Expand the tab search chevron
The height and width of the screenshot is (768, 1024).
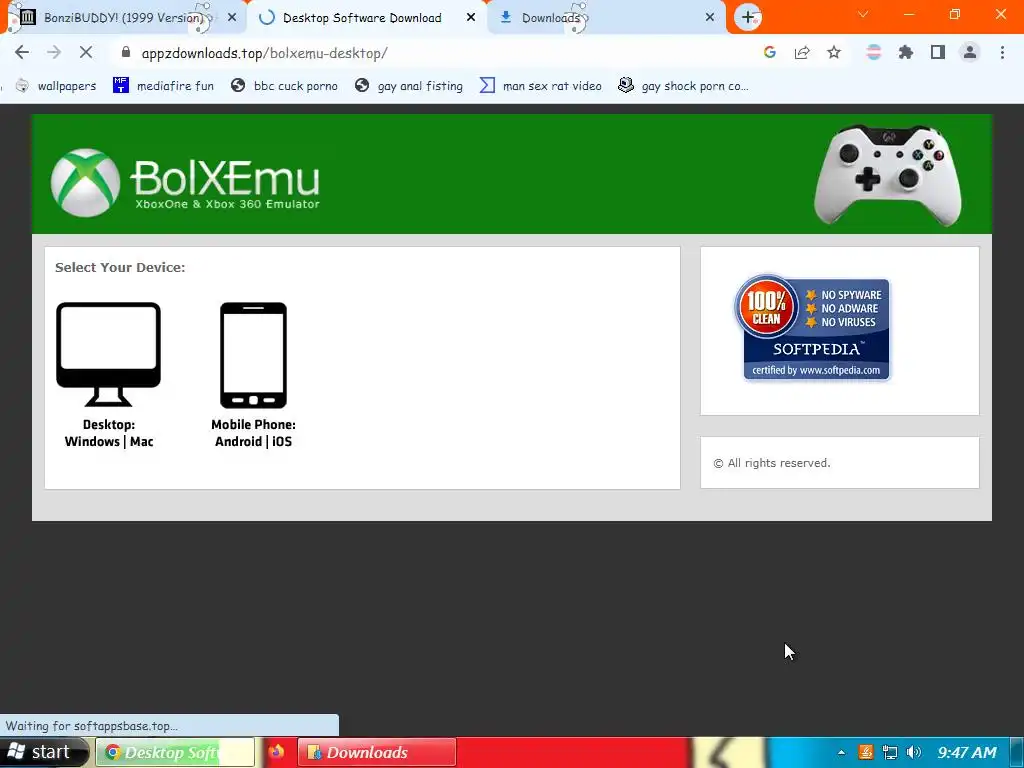863,14
